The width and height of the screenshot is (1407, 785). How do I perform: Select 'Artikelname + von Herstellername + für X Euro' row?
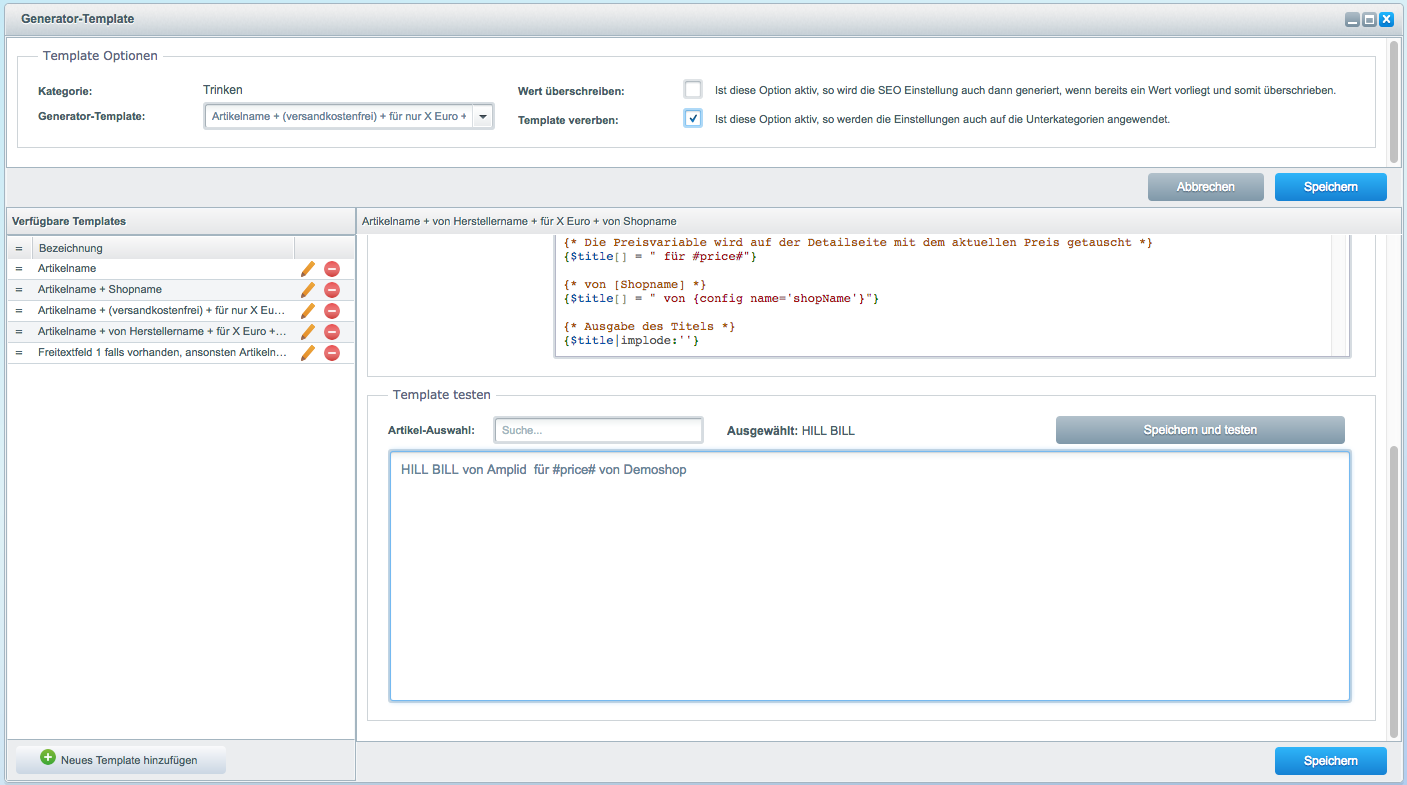181,332
